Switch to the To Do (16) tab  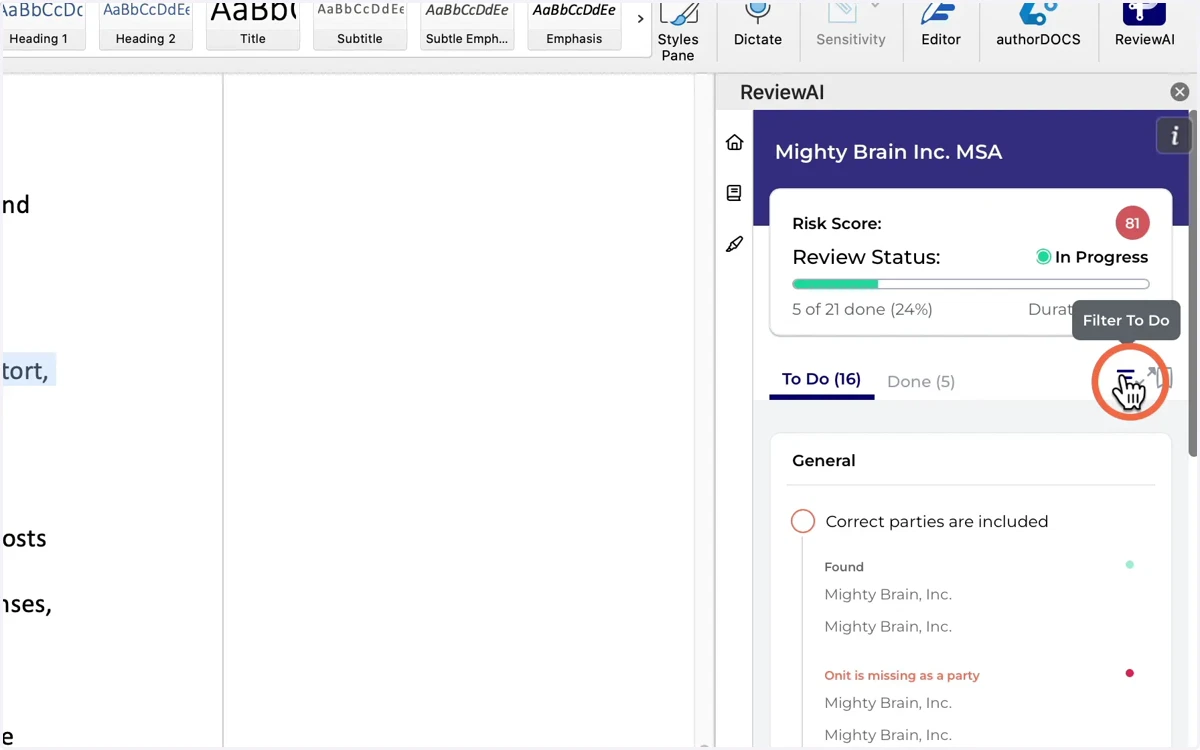point(821,379)
